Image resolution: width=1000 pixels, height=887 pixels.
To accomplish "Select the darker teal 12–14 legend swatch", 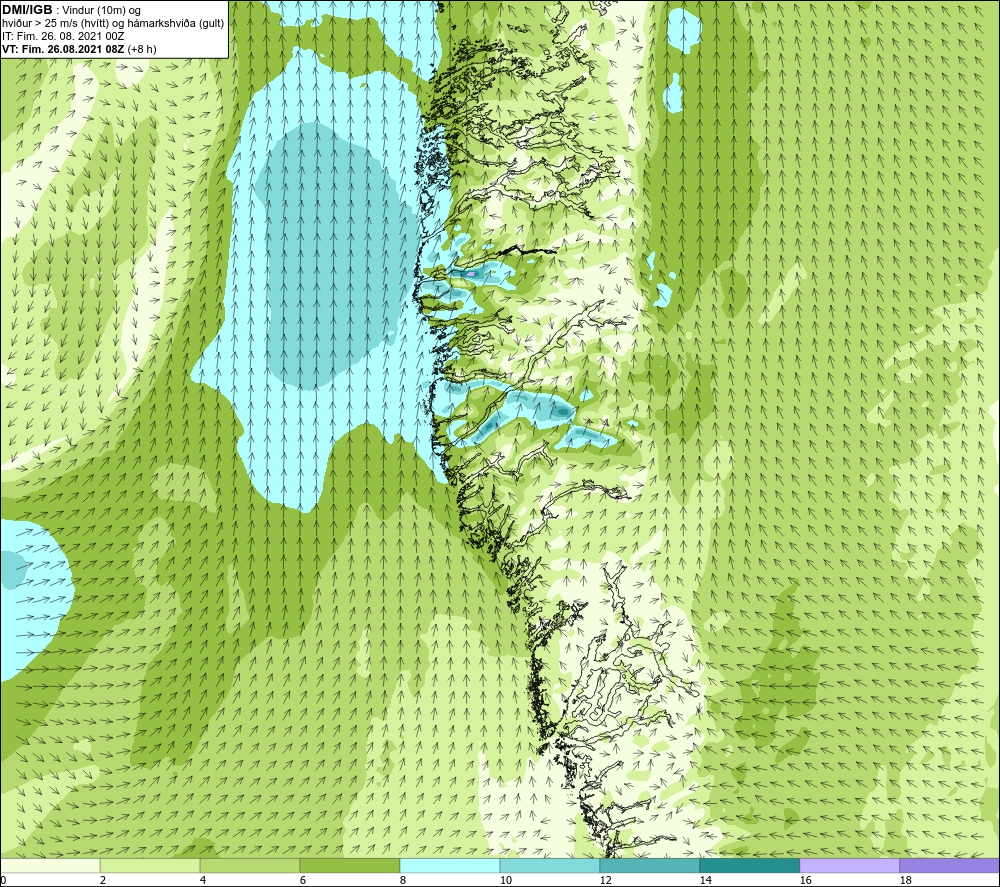I will point(649,865).
